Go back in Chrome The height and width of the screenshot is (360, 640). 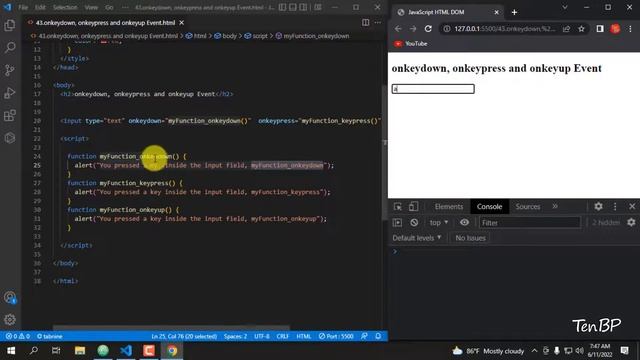tap(398, 29)
